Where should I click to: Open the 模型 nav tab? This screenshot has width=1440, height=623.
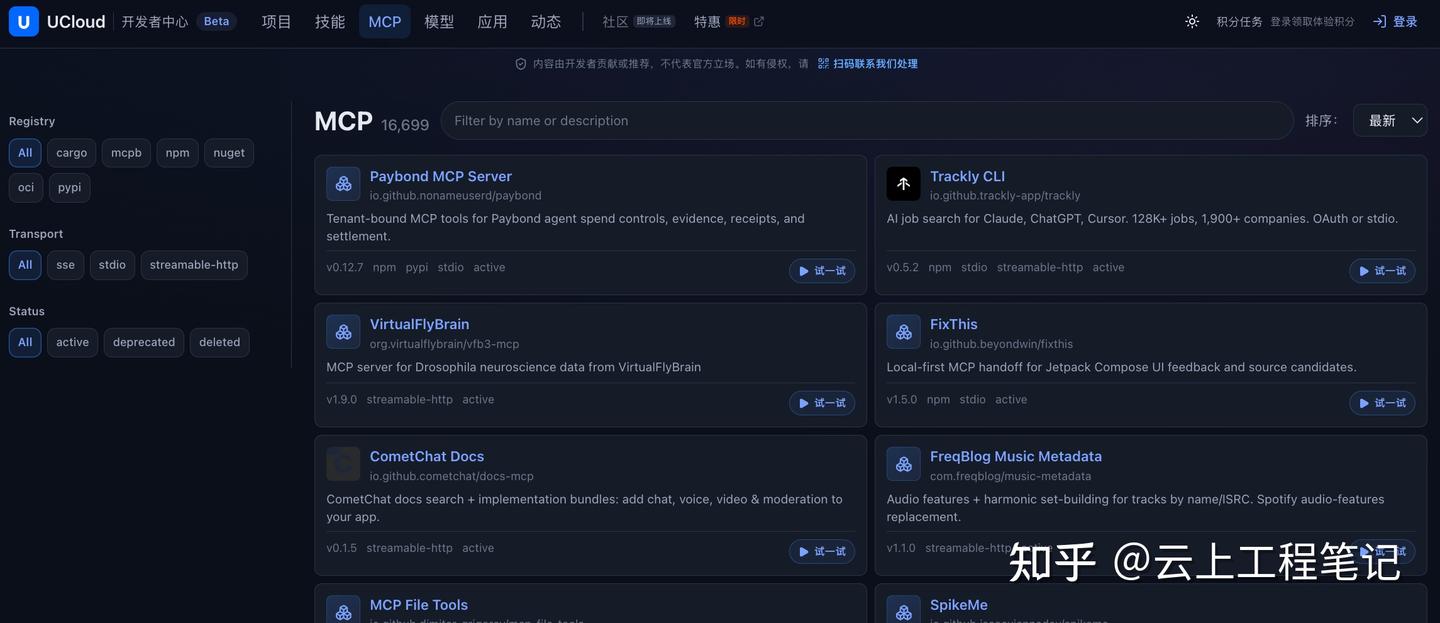click(x=439, y=21)
